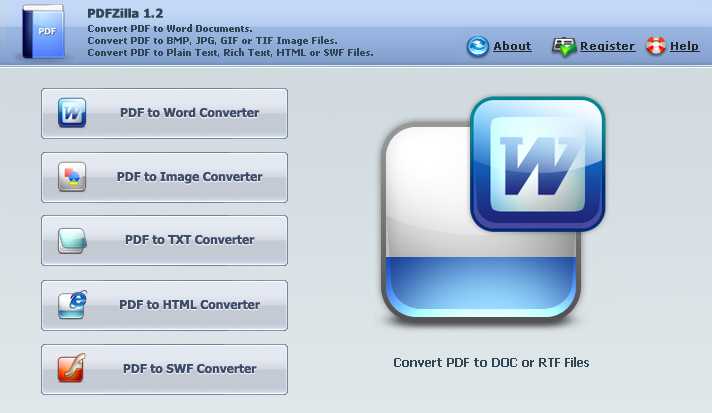The height and width of the screenshot is (413, 712).
Task: Click the blue About globe icon
Action: tap(478, 46)
